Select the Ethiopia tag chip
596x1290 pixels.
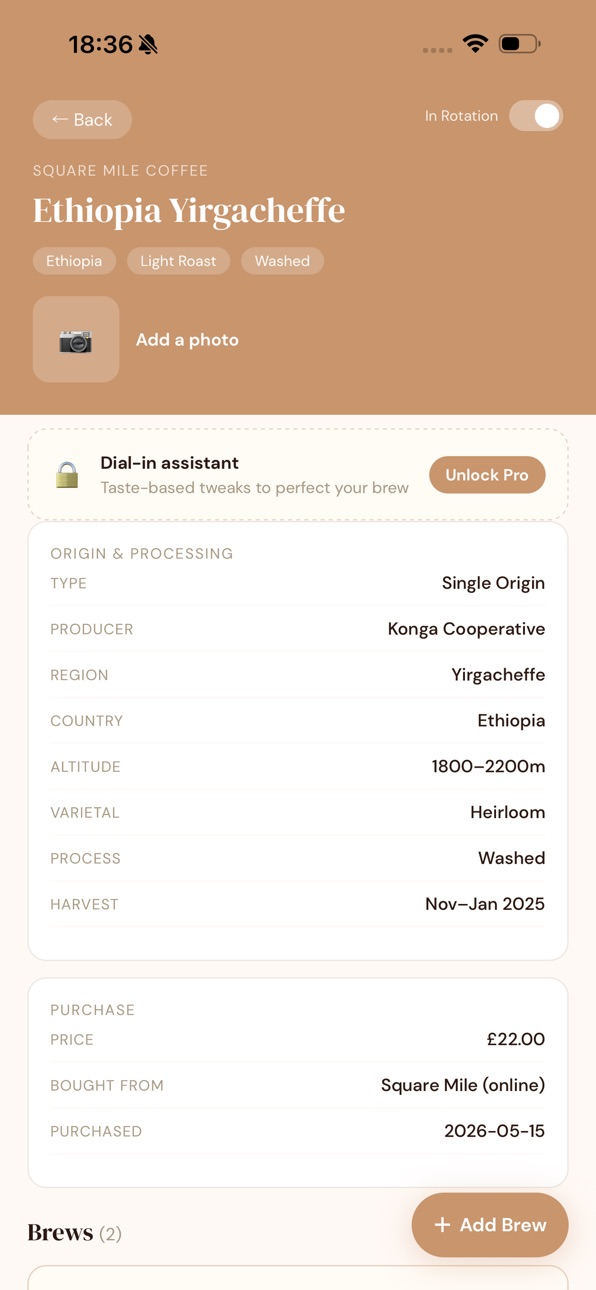(x=74, y=261)
